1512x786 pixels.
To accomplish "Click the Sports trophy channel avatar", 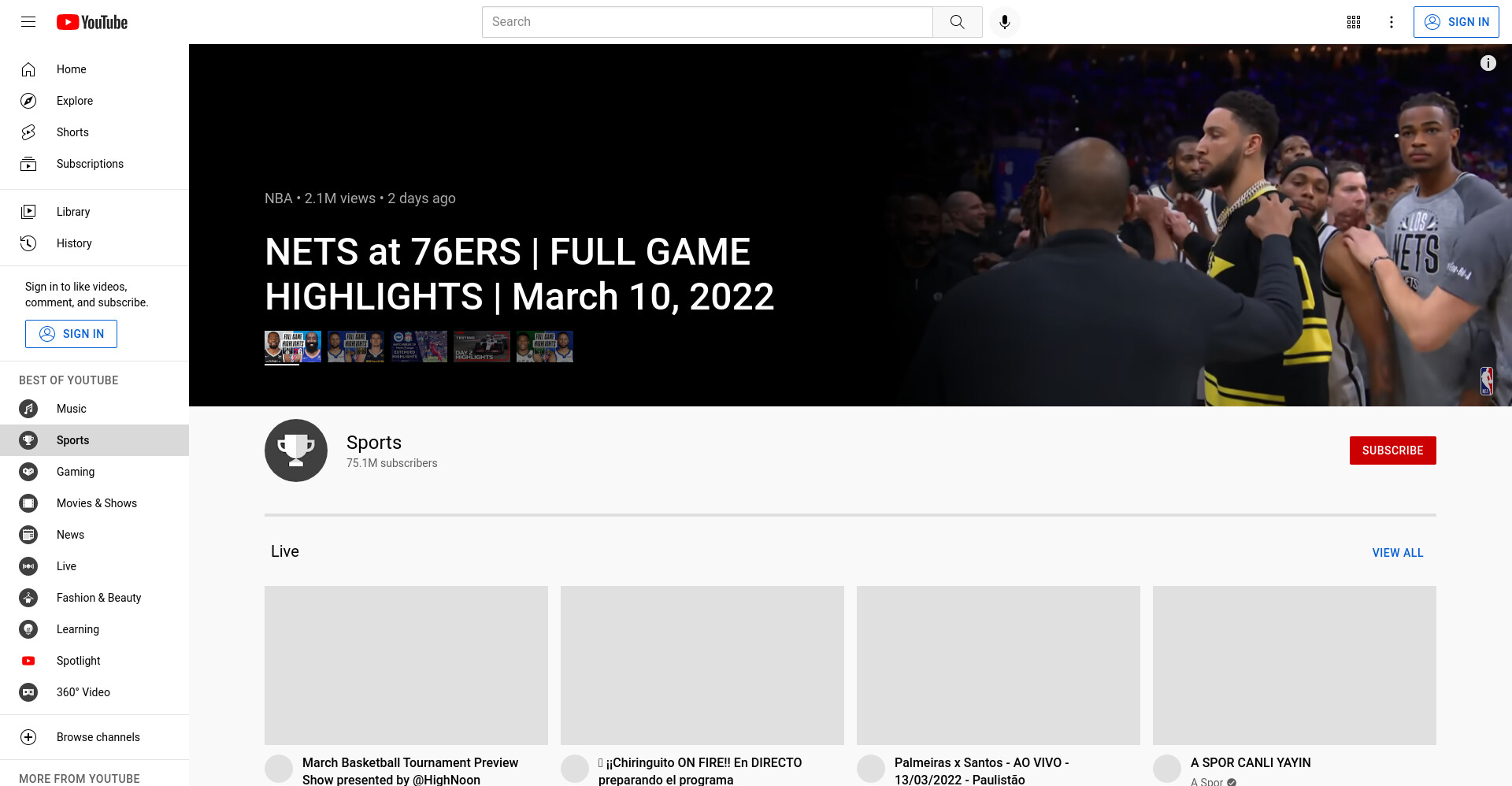I will [296, 450].
